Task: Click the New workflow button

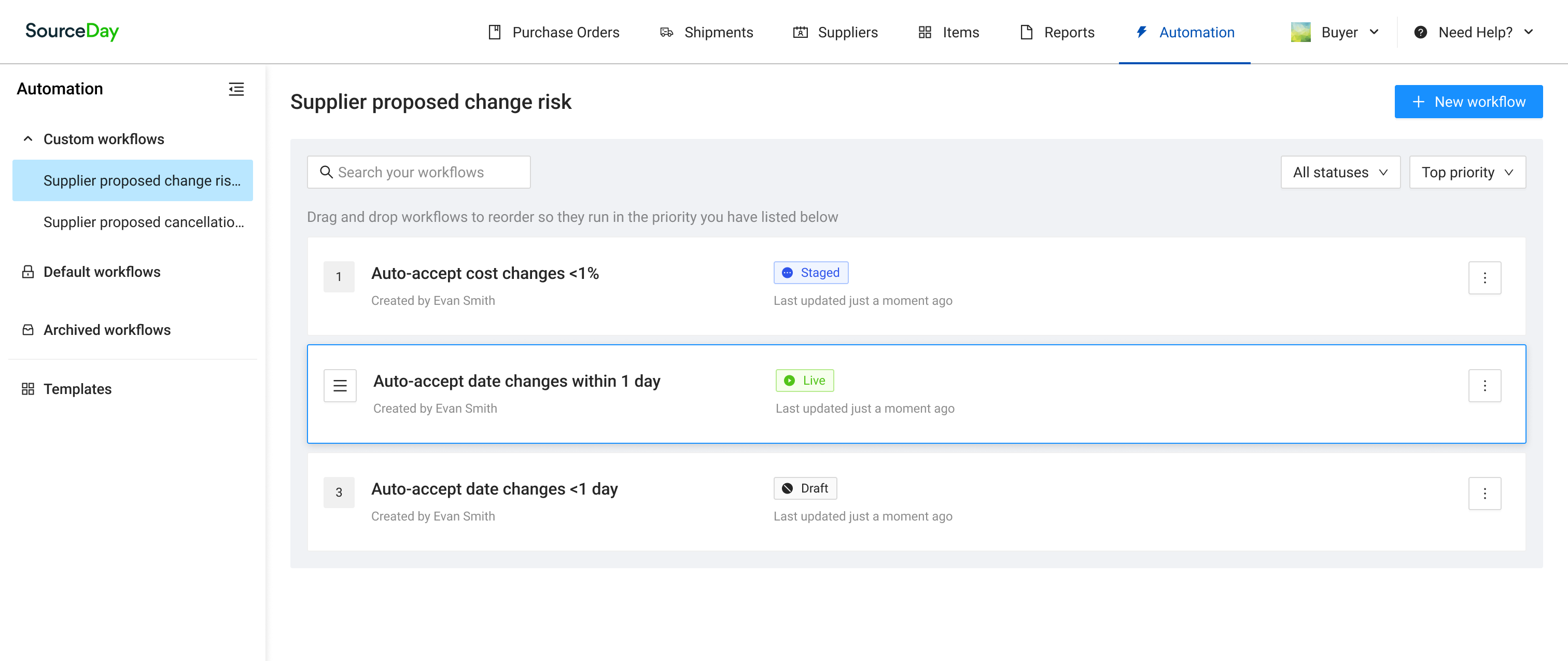Action: [1467, 102]
